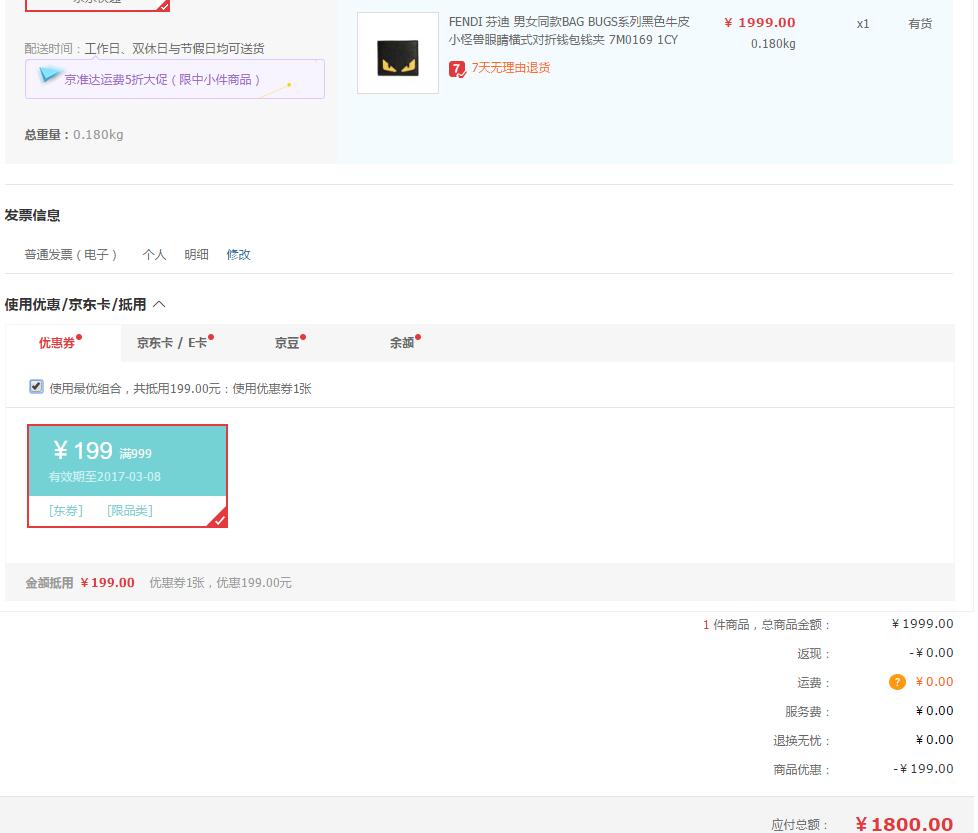The image size is (978, 833).
Task: Click the 7天无理由退货 link
Action: [x=510, y=68]
